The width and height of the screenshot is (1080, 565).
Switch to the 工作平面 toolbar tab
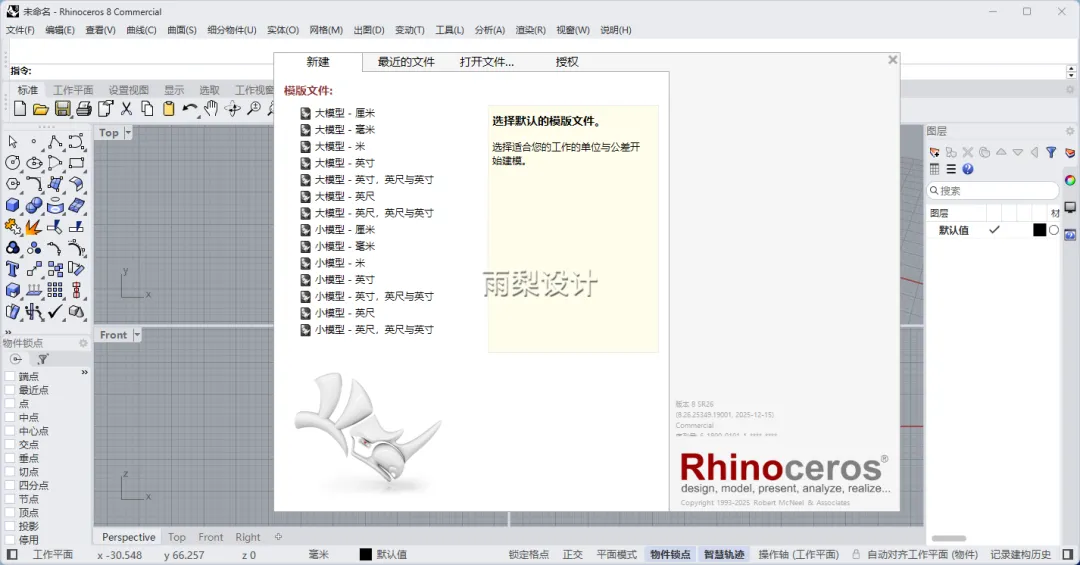[73, 90]
